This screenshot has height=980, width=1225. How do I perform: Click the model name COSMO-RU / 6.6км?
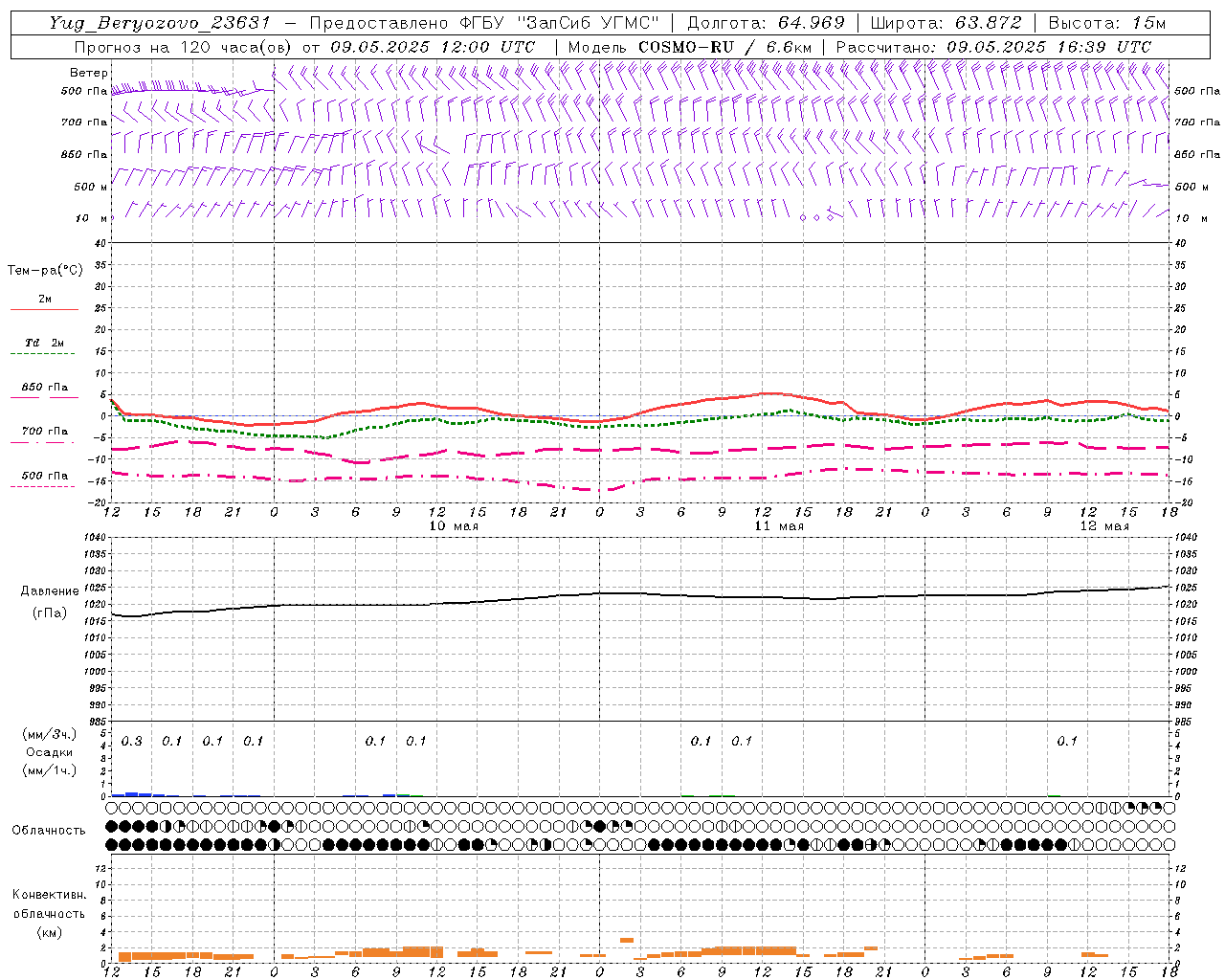point(725,47)
